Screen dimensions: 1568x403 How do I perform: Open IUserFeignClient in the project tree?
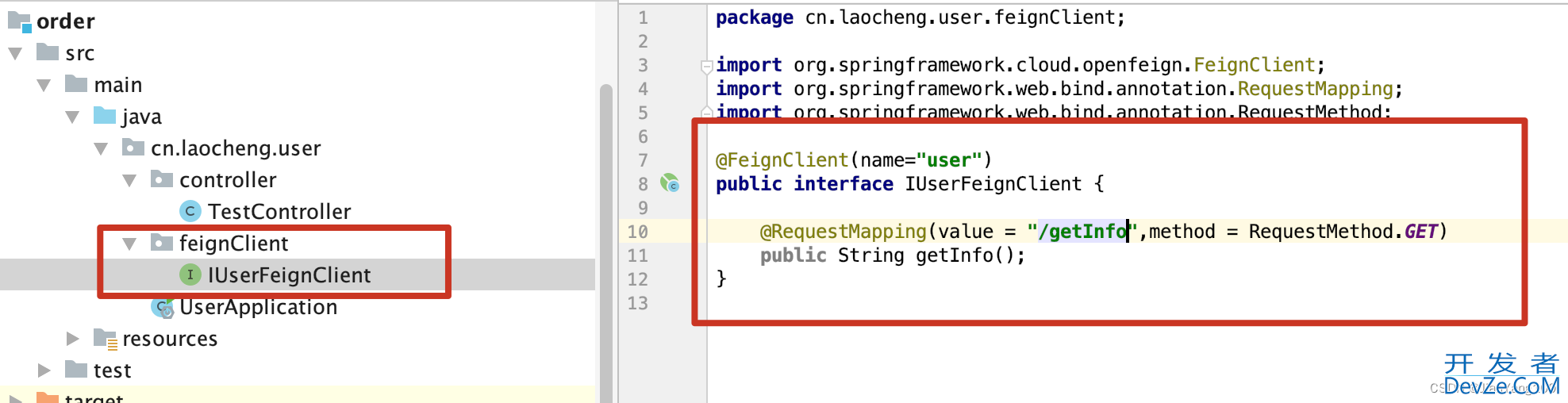[x=289, y=275]
